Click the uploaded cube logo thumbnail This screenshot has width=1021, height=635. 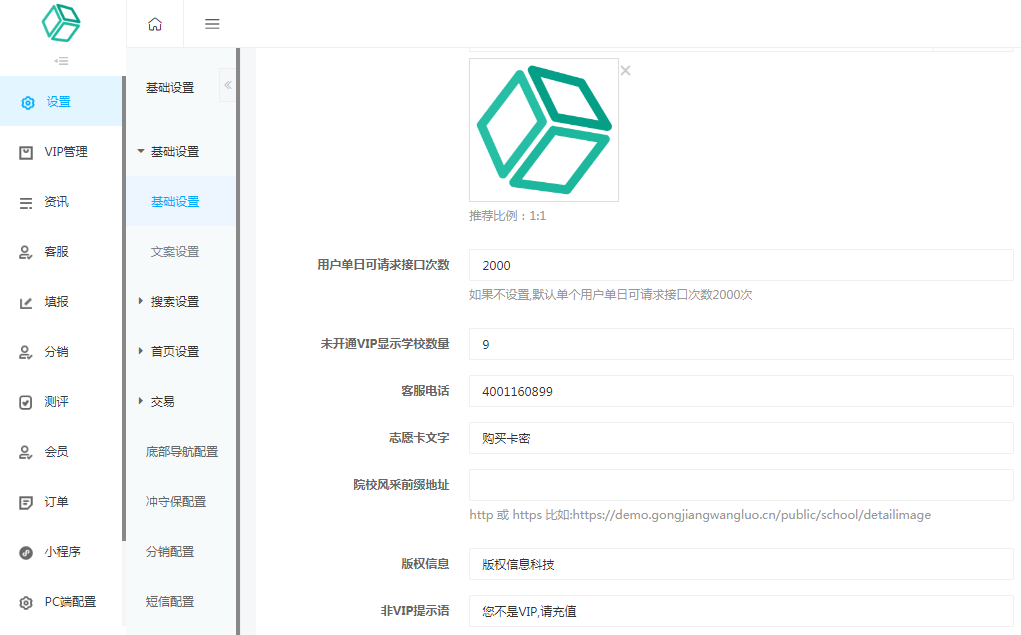544,130
